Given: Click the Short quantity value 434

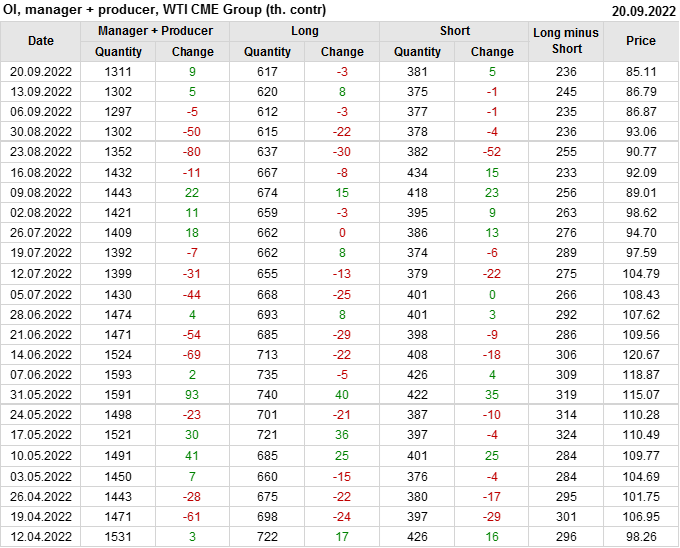Looking at the screenshot, I should [x=417, y=172].
